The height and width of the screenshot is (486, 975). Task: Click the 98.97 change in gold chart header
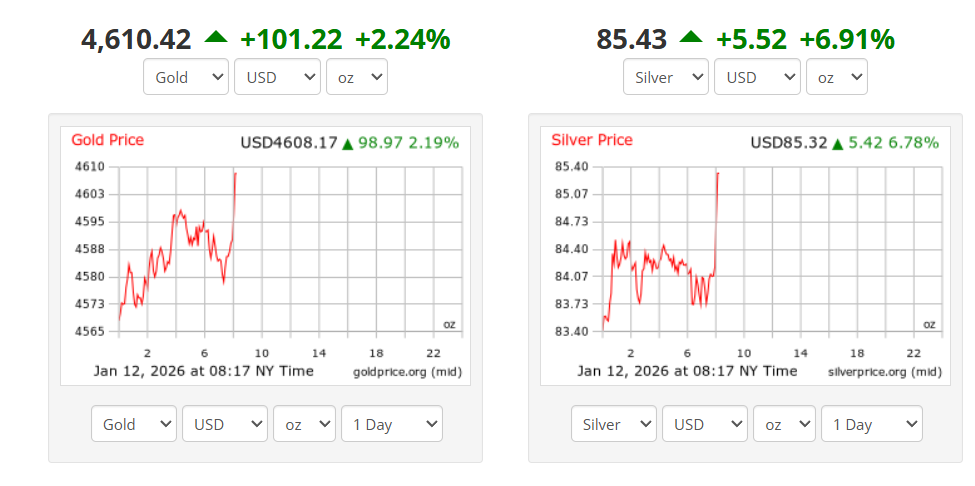[381, 143]
